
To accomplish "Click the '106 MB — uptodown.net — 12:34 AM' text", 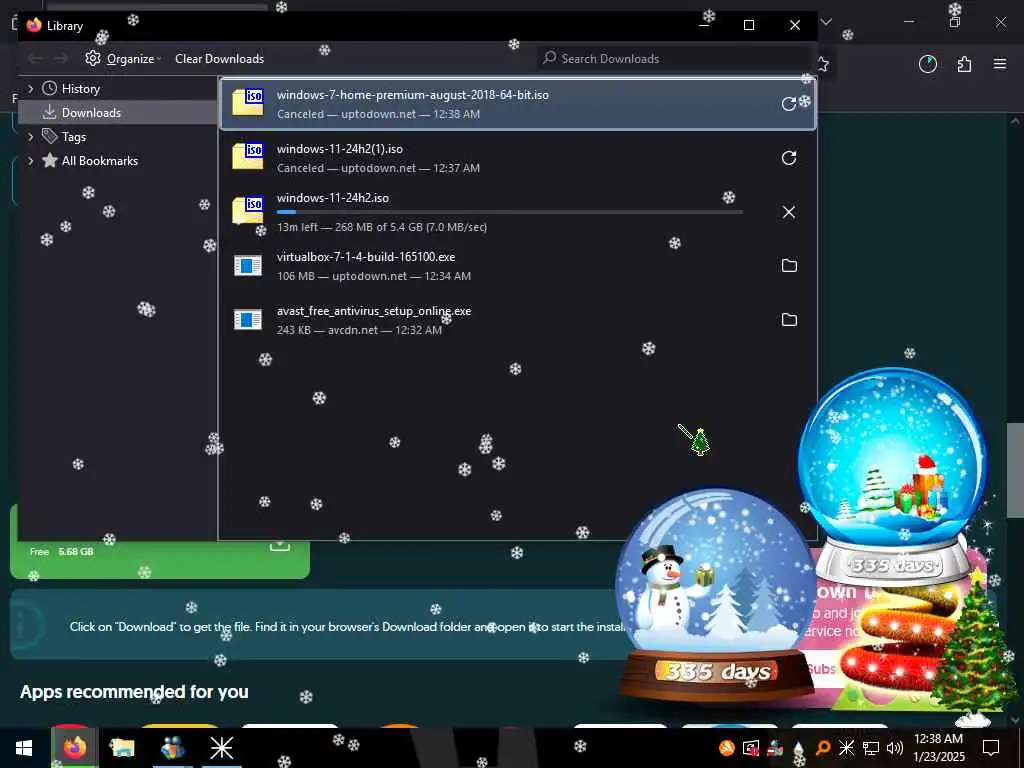I will (374, 276).
